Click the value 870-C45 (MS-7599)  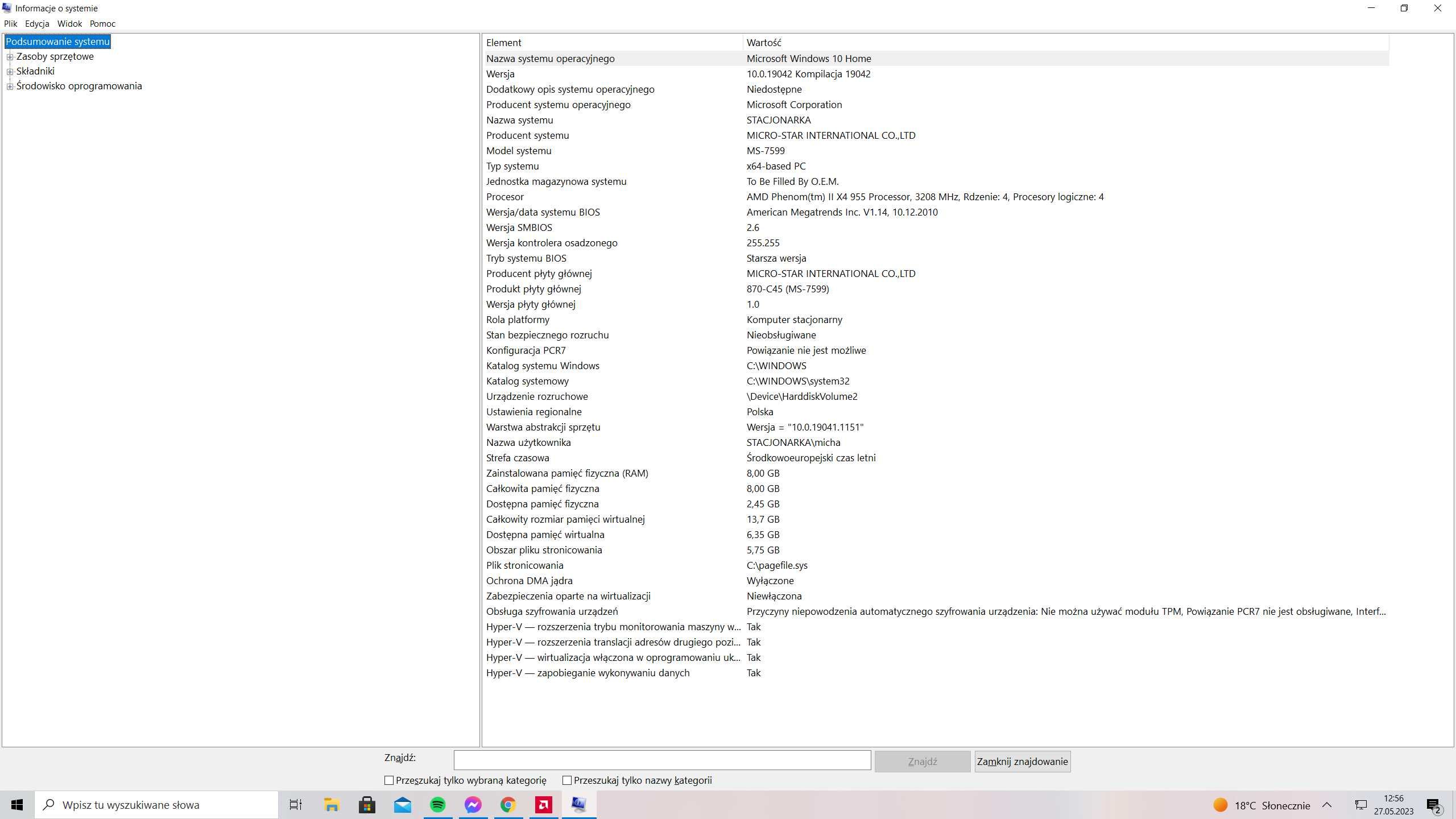[788, 289]
